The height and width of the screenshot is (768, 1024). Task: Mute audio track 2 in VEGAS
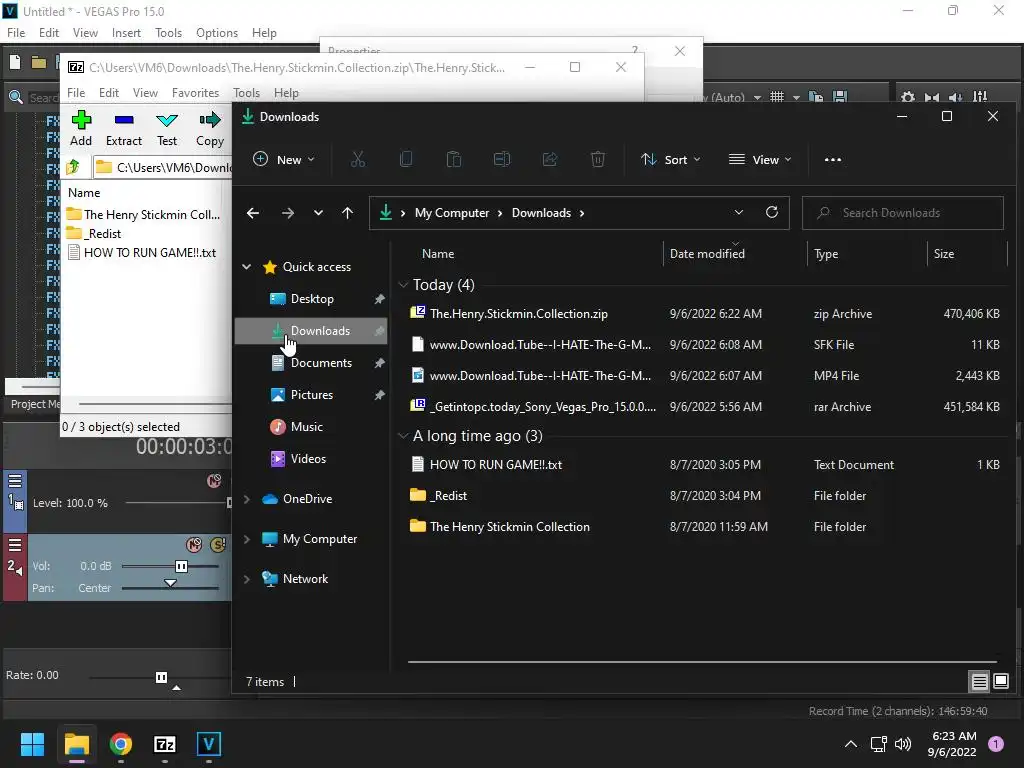[194, 544]
